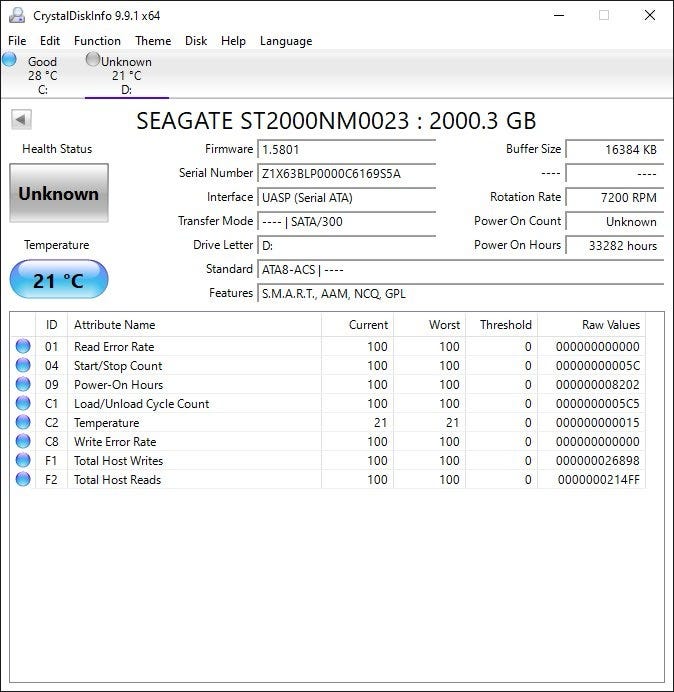Select the Total Host Reads attribute name
The image size is (674, 692).
pyautogui.click(x=117, y=480)
